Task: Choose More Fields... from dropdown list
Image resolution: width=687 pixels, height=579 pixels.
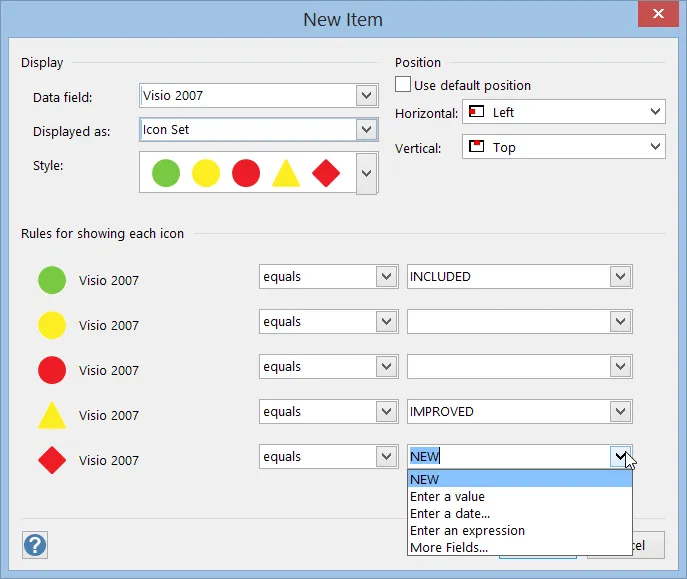Action: 520,547
